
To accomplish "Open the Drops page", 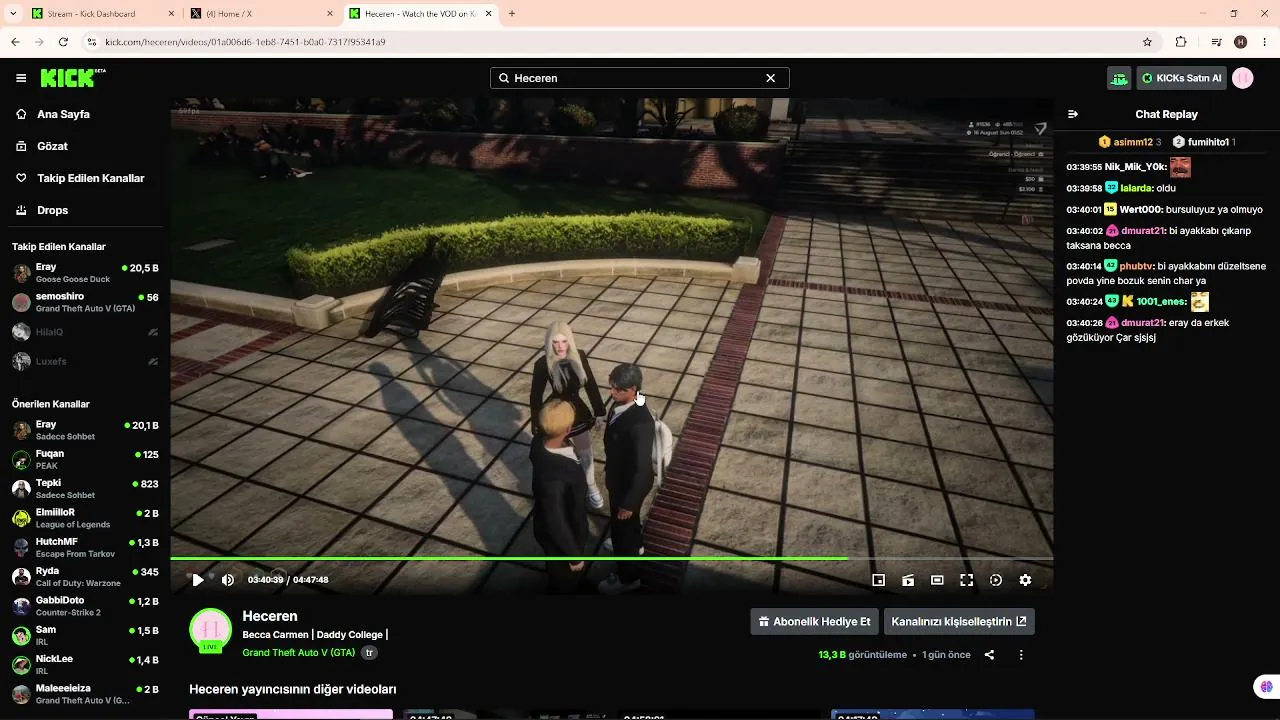I will (x=53, y=210).
